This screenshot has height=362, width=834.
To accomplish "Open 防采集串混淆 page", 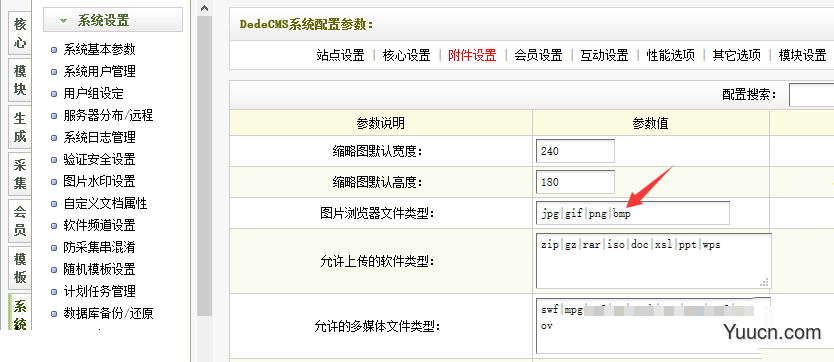I will click(x=99, y=247).
